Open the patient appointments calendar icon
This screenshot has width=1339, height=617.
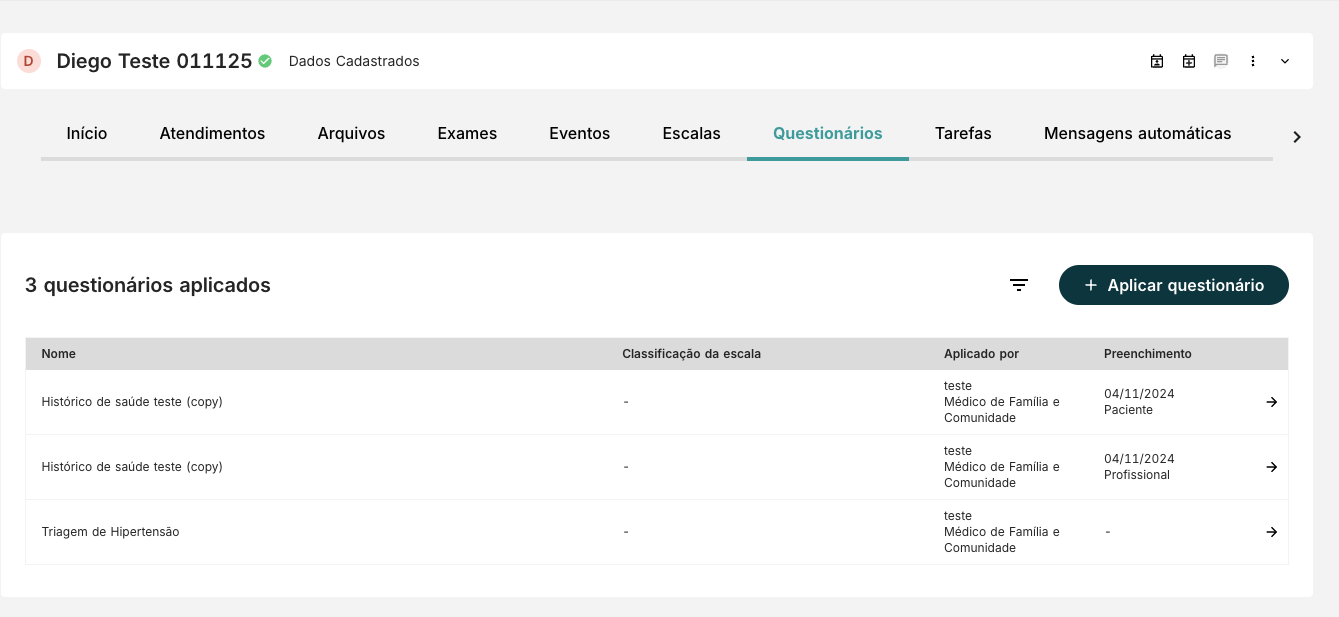point(1157,61)
